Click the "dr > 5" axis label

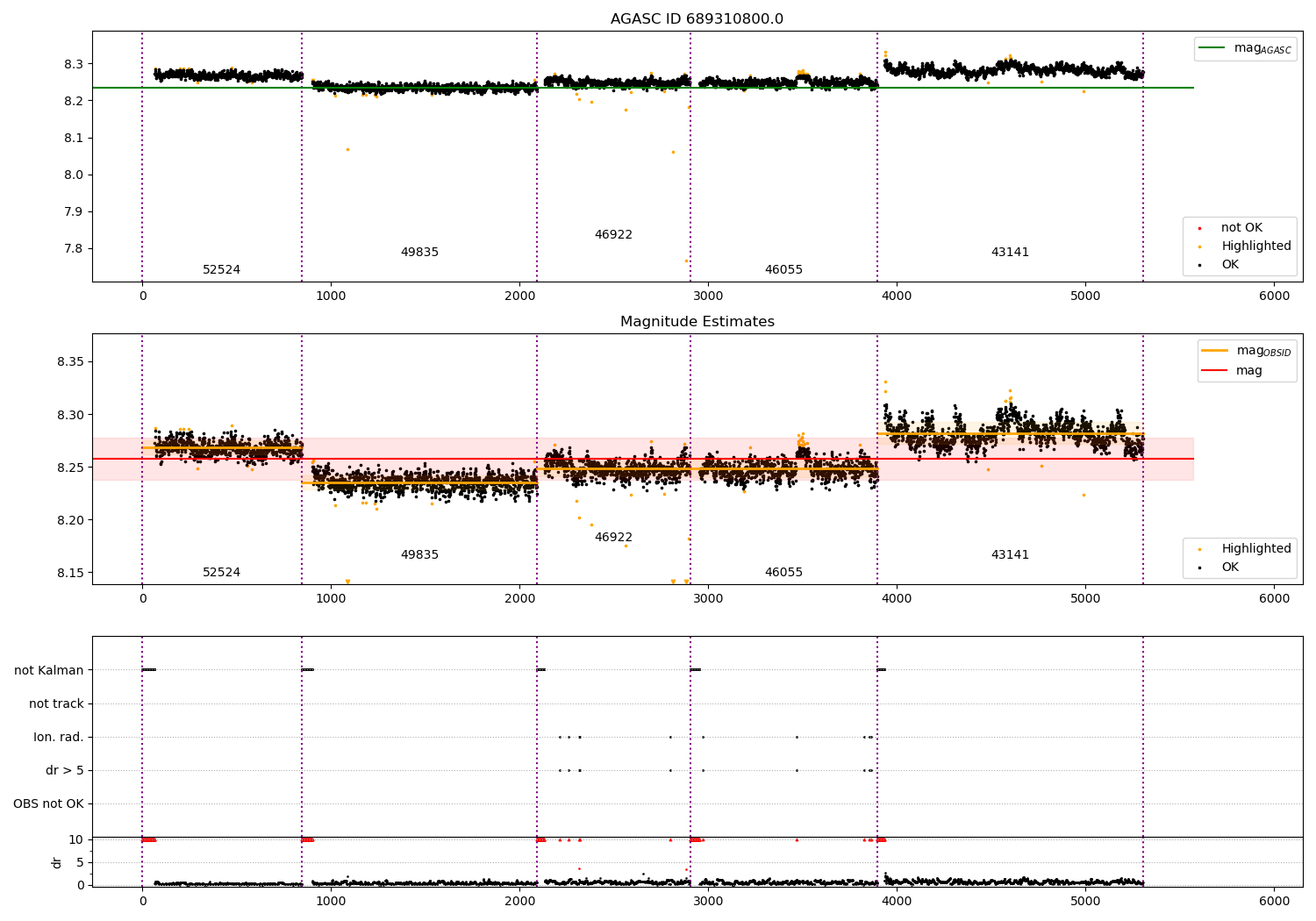[65, 770]
